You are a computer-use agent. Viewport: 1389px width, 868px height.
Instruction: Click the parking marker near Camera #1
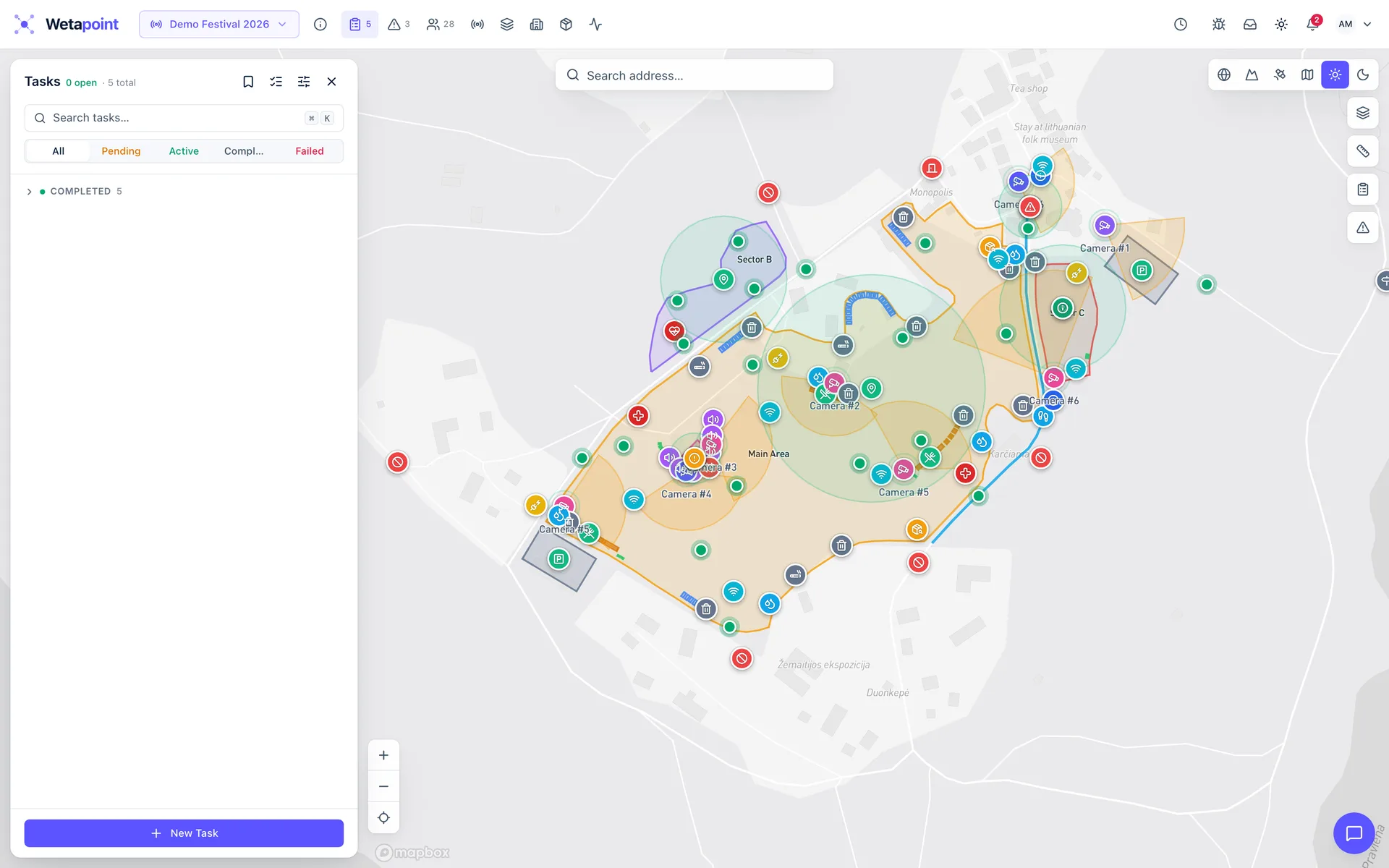pos(1142,271)
